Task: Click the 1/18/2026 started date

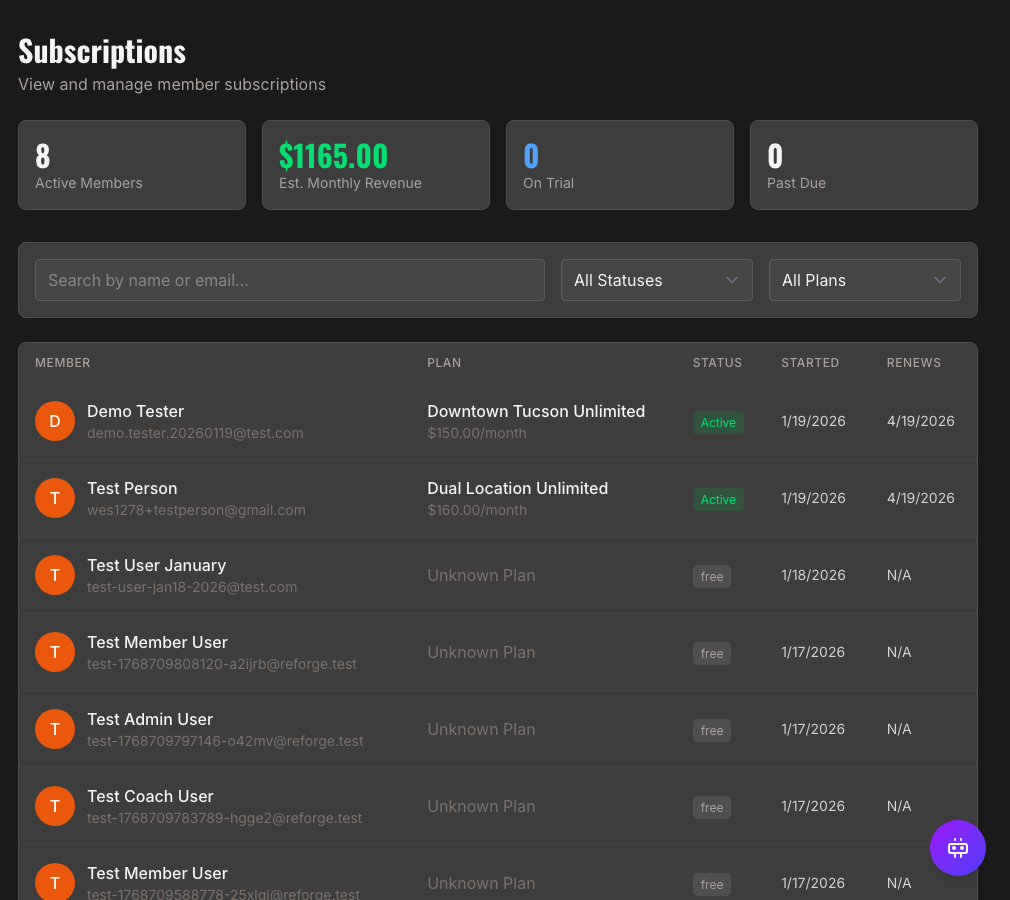Action: click(x=813, y=575)
